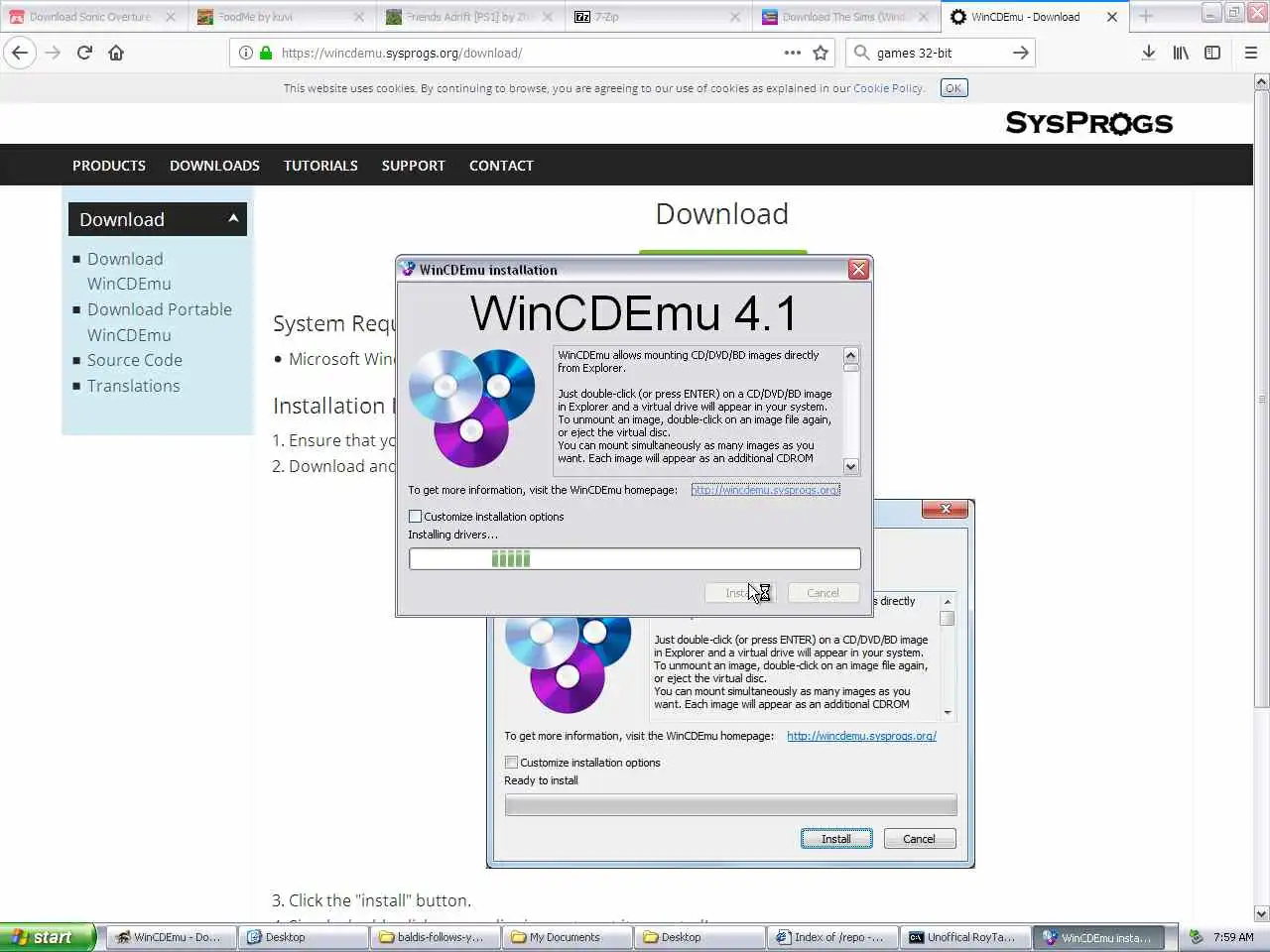
Task: Click Cancel in the tutorial screenshot
Action: (919, 839)
